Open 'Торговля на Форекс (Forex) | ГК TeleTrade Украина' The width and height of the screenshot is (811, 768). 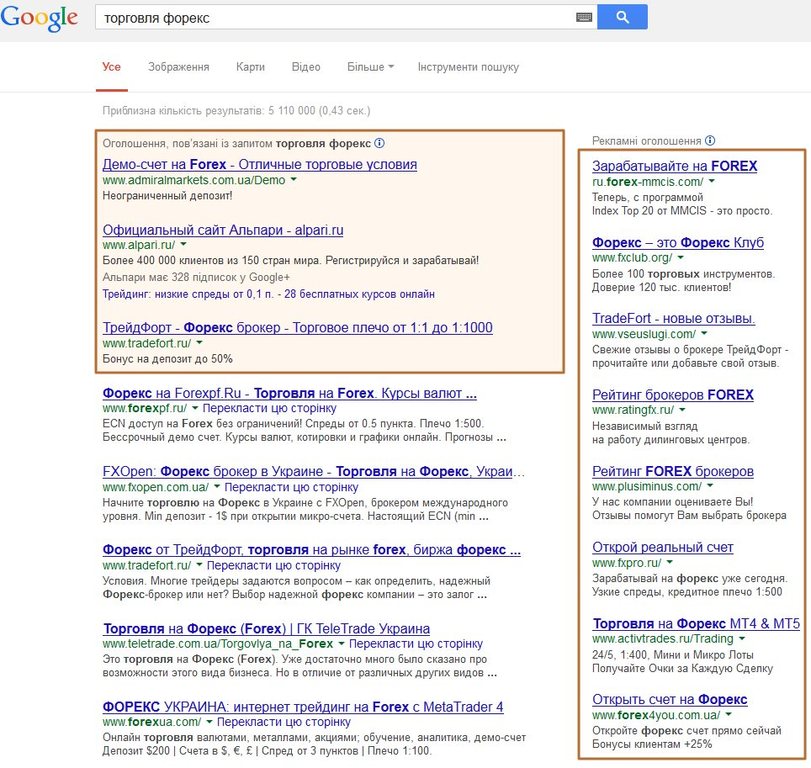[x=266, y=629]
